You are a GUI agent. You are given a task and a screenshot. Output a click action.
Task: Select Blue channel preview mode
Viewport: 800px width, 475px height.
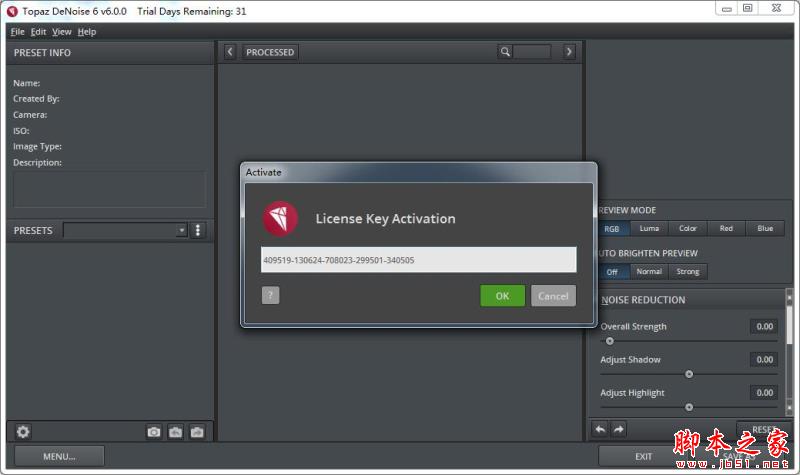(765, 229)
